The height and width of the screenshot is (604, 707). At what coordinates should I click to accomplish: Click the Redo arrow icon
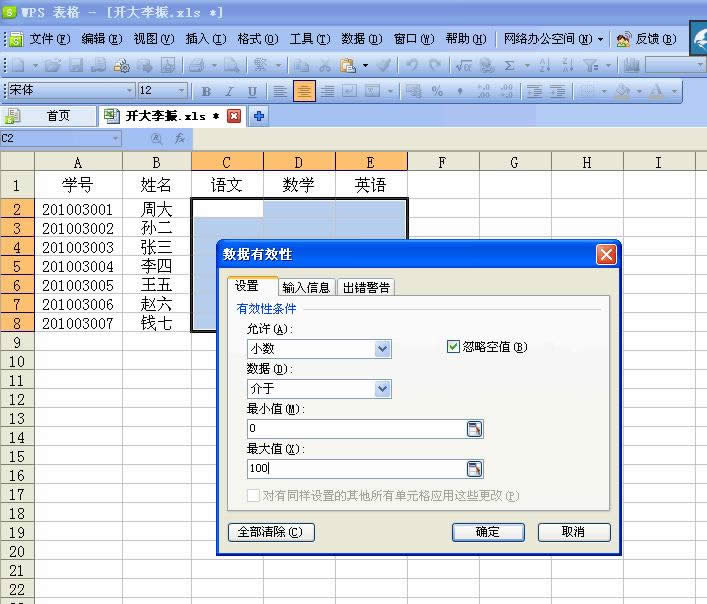(435, 66)
